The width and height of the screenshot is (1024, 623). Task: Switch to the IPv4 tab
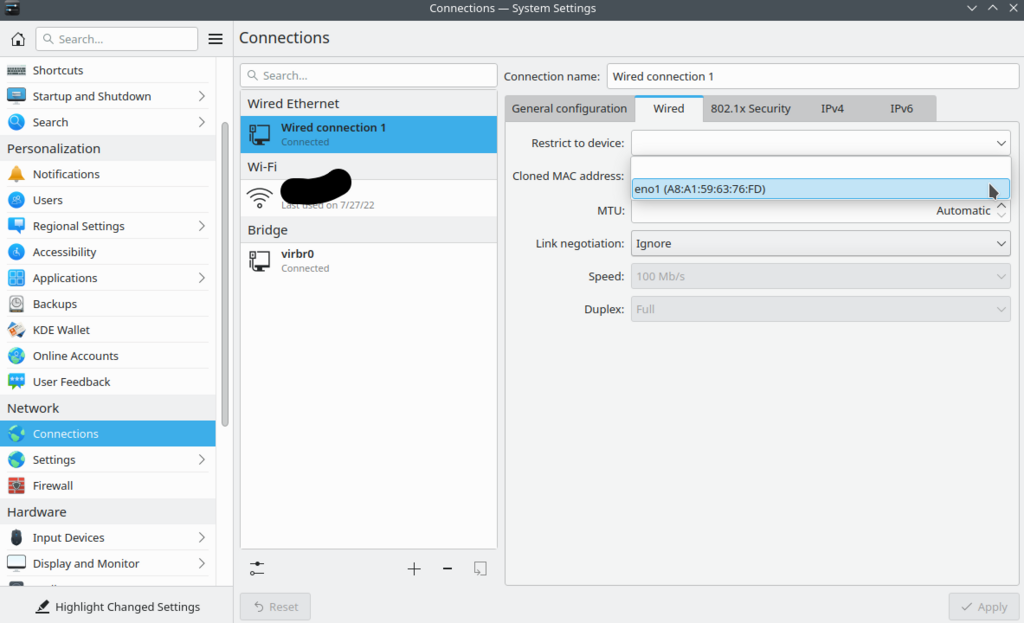(832, 108)
